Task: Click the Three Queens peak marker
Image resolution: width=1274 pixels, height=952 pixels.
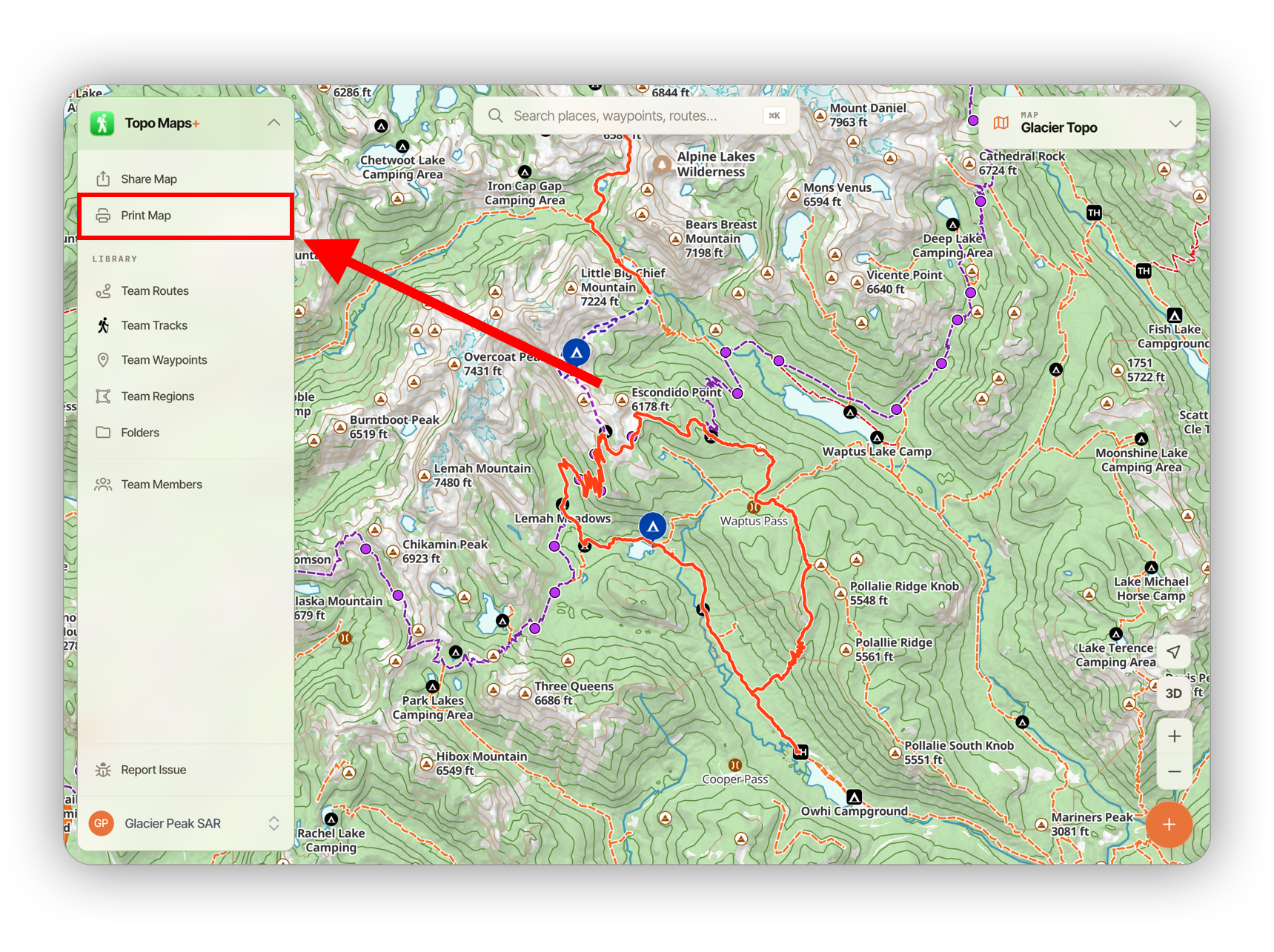Action: tap(525, 693)
